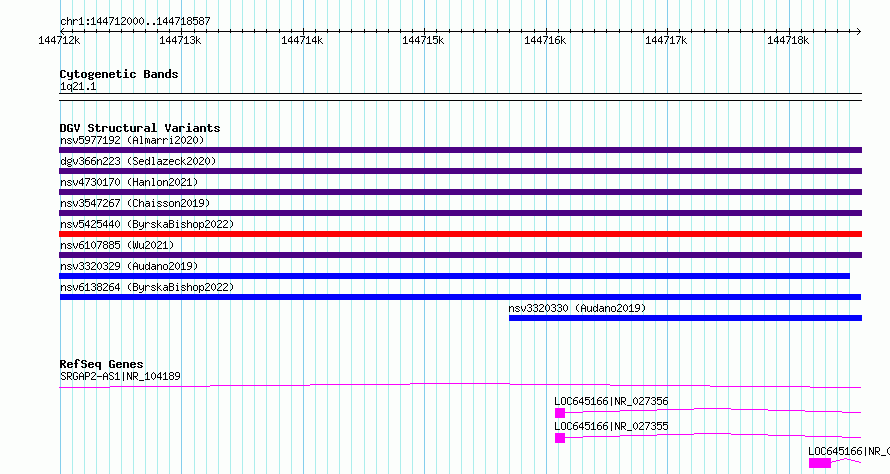The height and width of the screenshot is (474, 890).
Task: Click the chr1:144712000..144718587 region label
Action: [135, 21]
